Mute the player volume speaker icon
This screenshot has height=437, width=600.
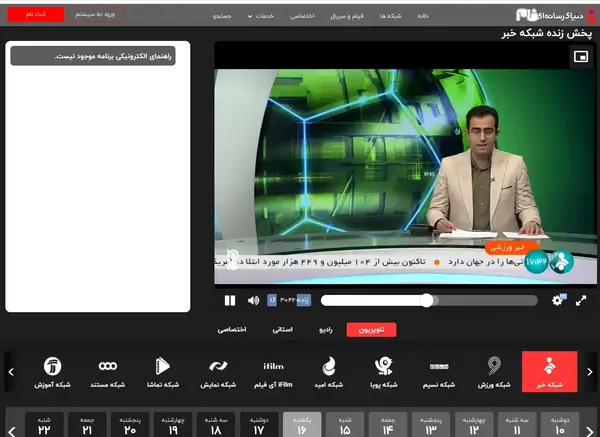pyautogui.click(x=253, y=300)
